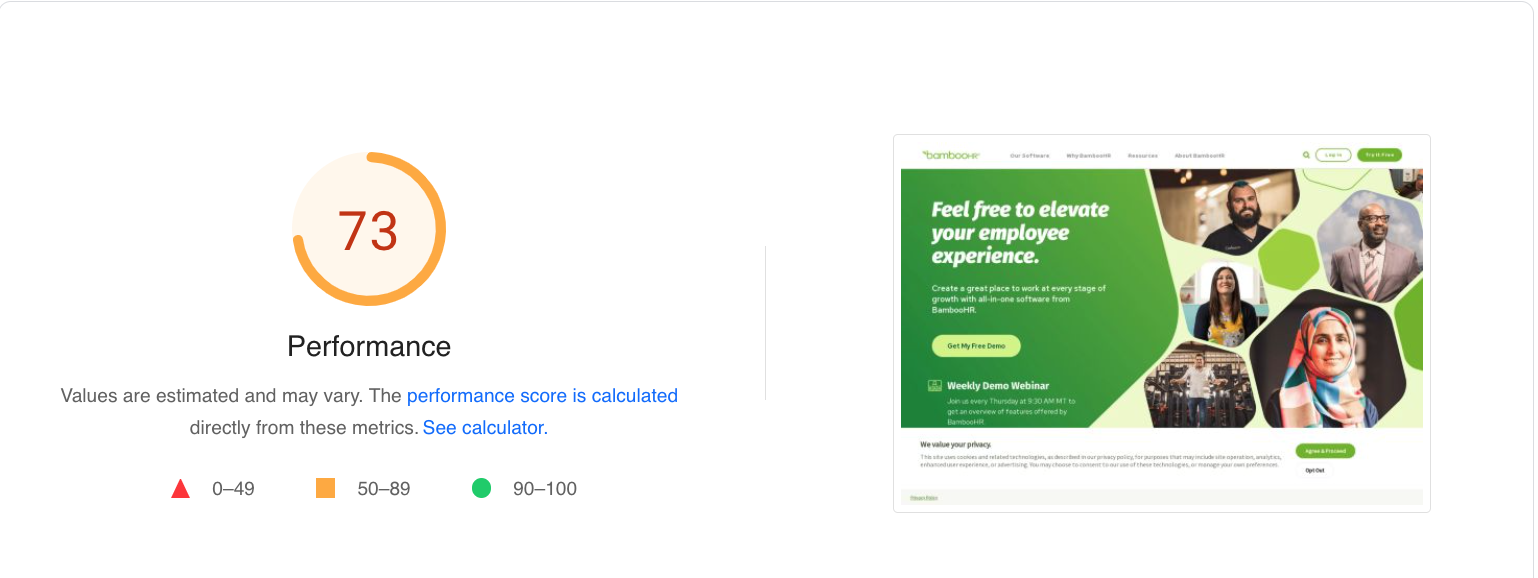Click the Try It Free button
The width and height of the screenshot is (1538, 578).
point(1380,155)
